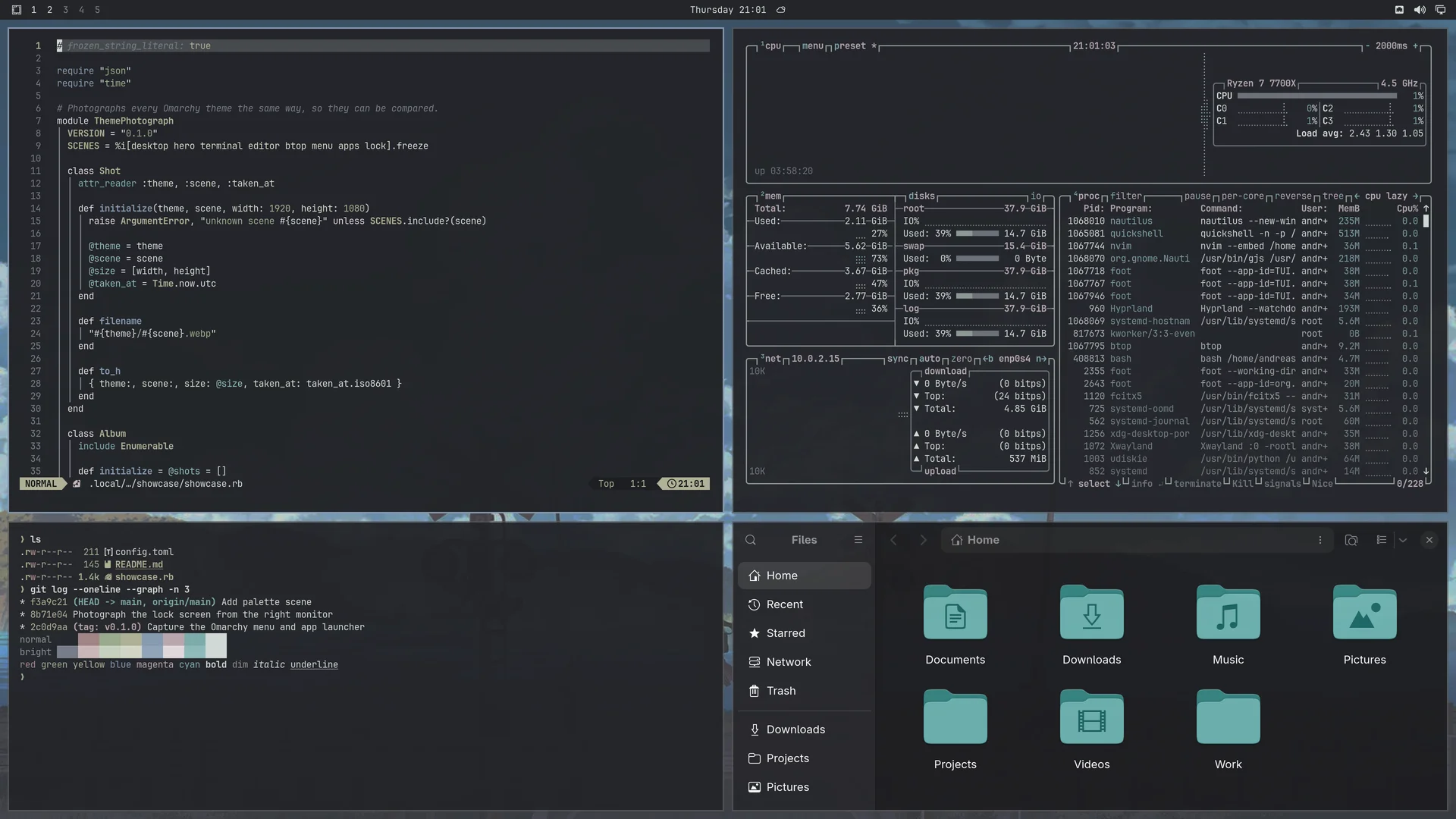Open Starred in the Files sidebar

pos(805,633)
